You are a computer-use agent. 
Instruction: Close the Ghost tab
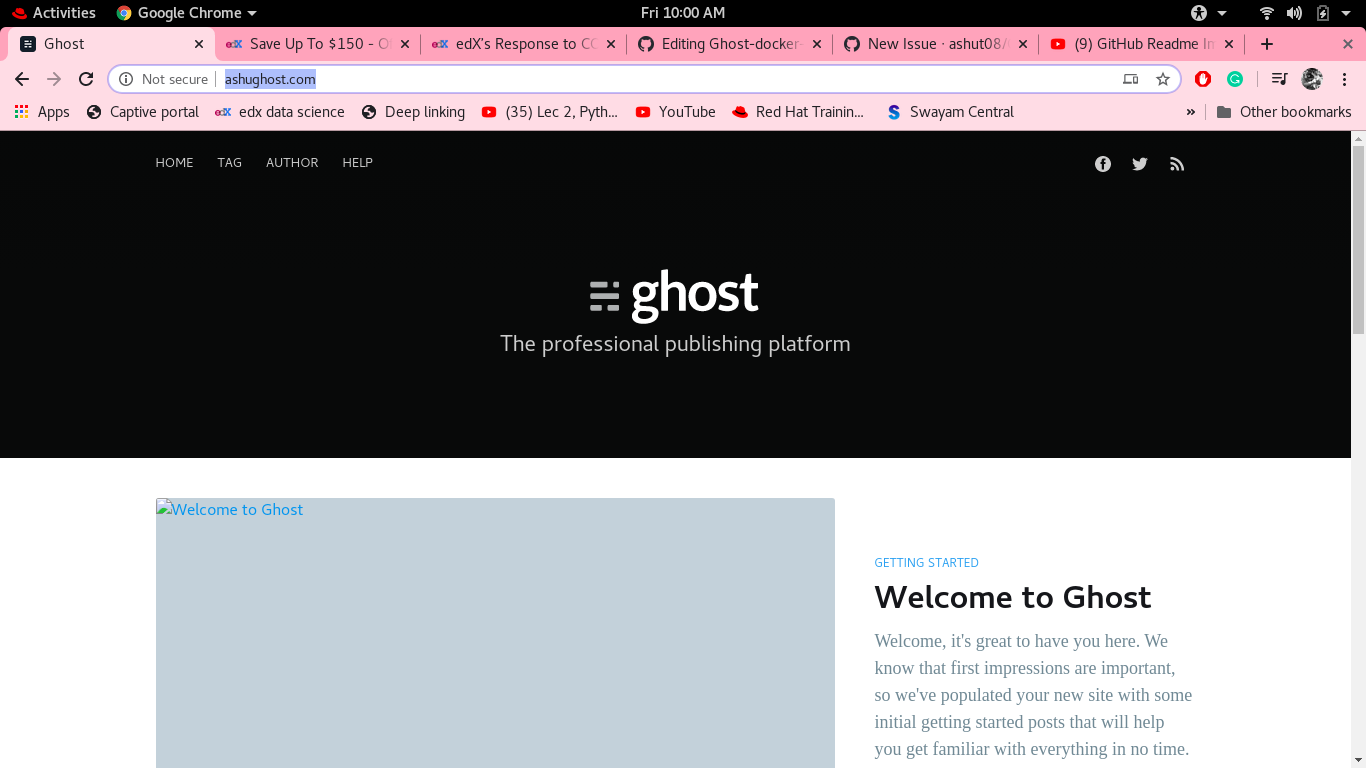pos(199,44)
